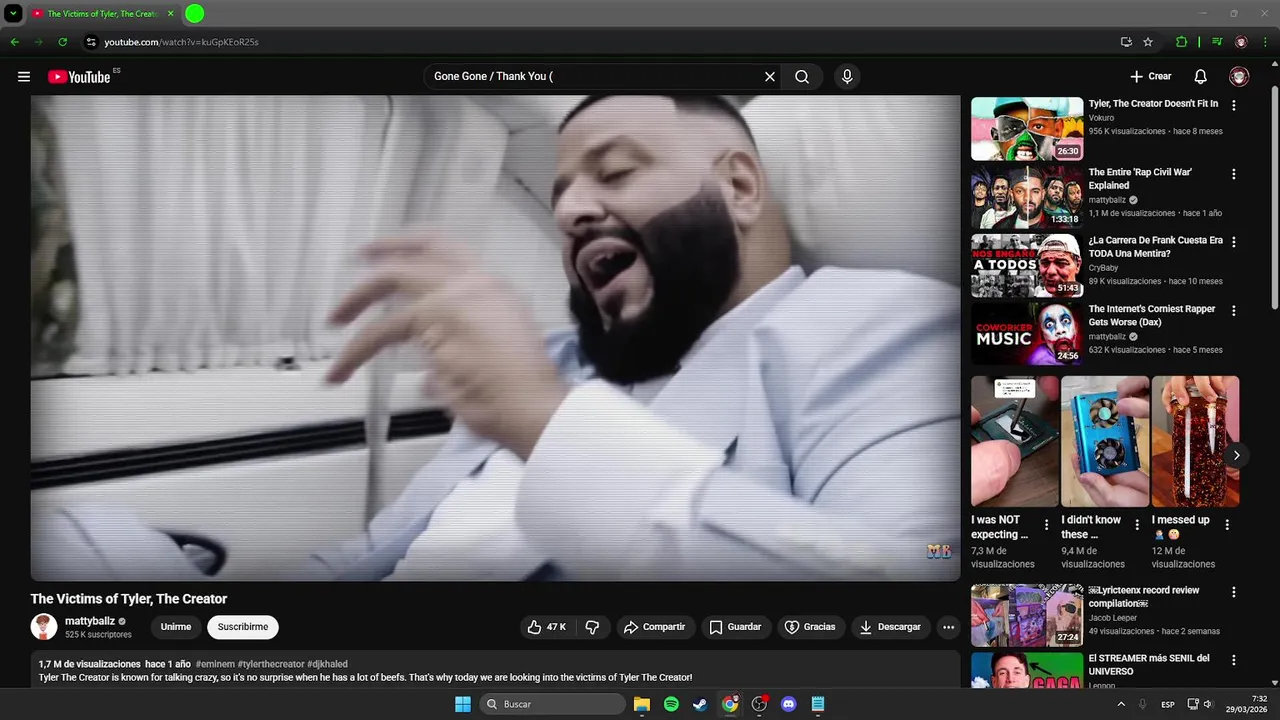
Task: Bookmark this page with star icon
Action: pyautogui.click(x=1148, y=42)
